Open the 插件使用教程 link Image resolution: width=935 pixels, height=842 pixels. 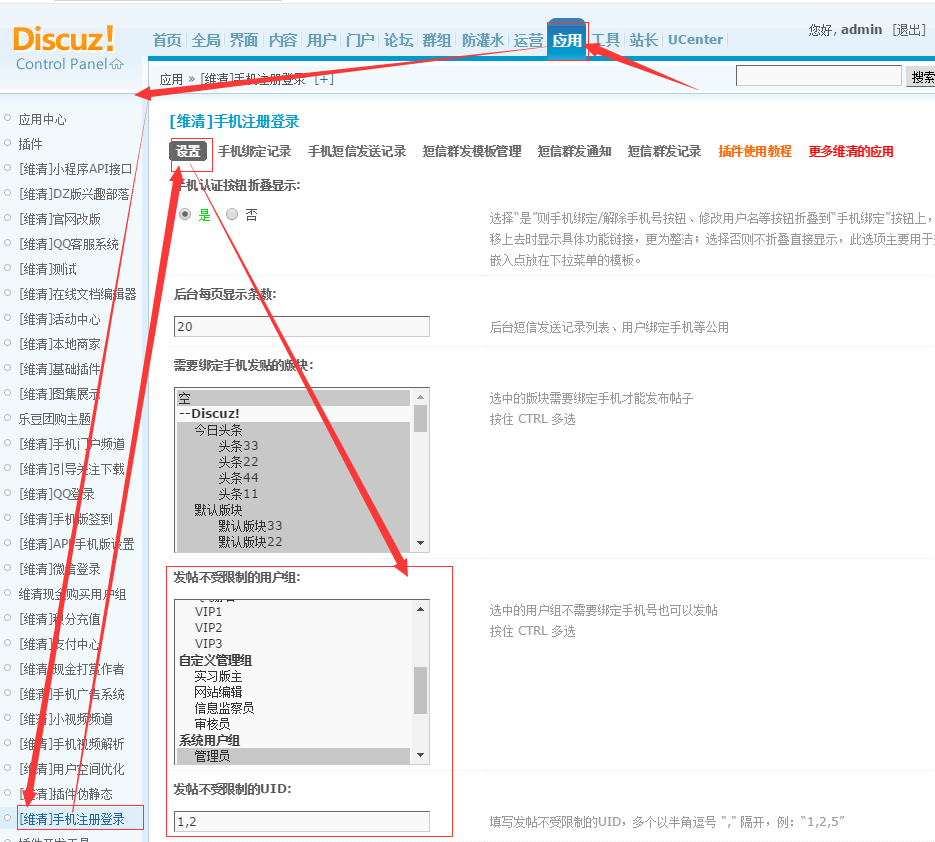pyautogui.click(x=755, y=151)
